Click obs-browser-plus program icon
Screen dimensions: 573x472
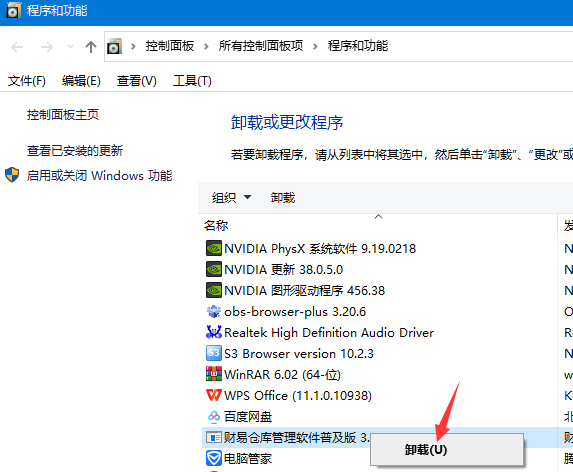[214, 312]
